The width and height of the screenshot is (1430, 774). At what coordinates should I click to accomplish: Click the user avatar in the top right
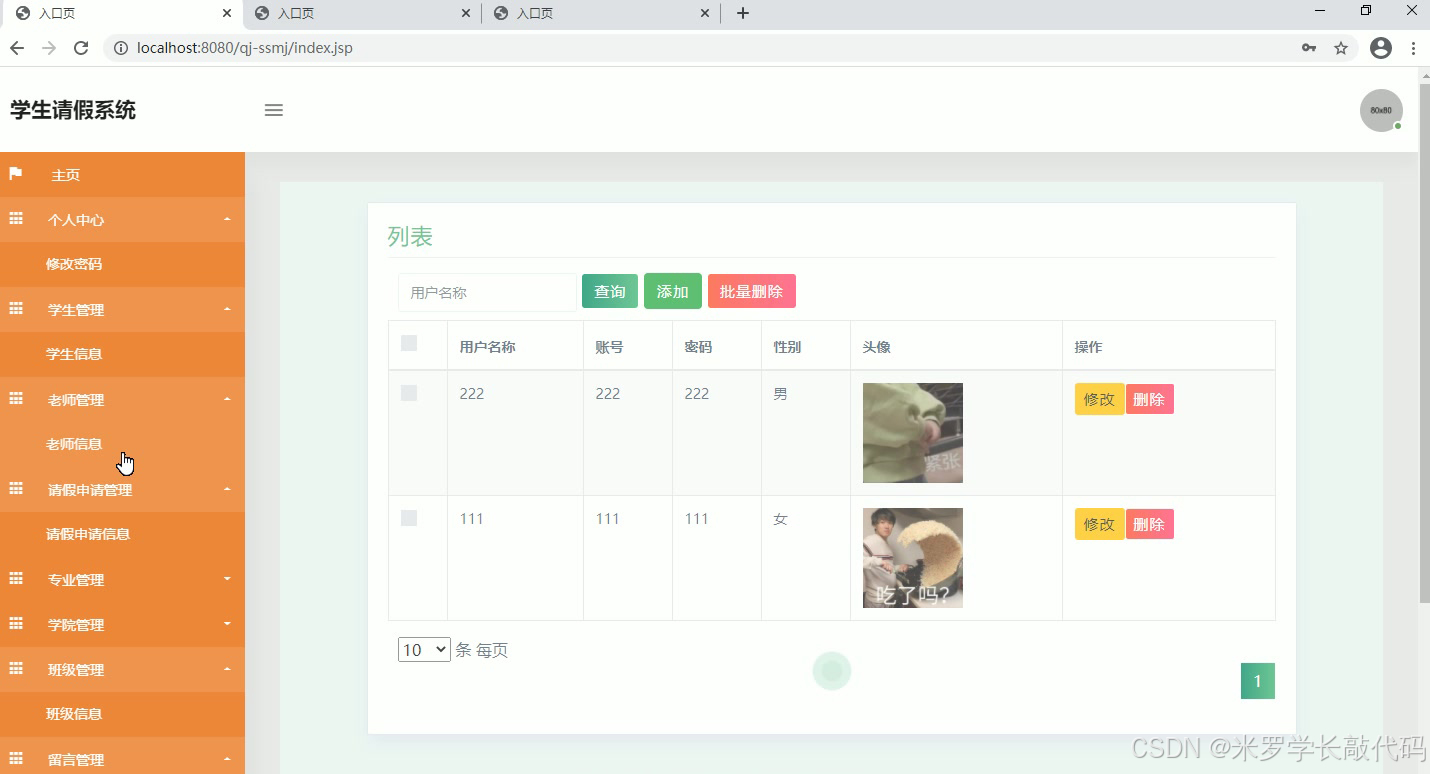[x=1380, y=110]
